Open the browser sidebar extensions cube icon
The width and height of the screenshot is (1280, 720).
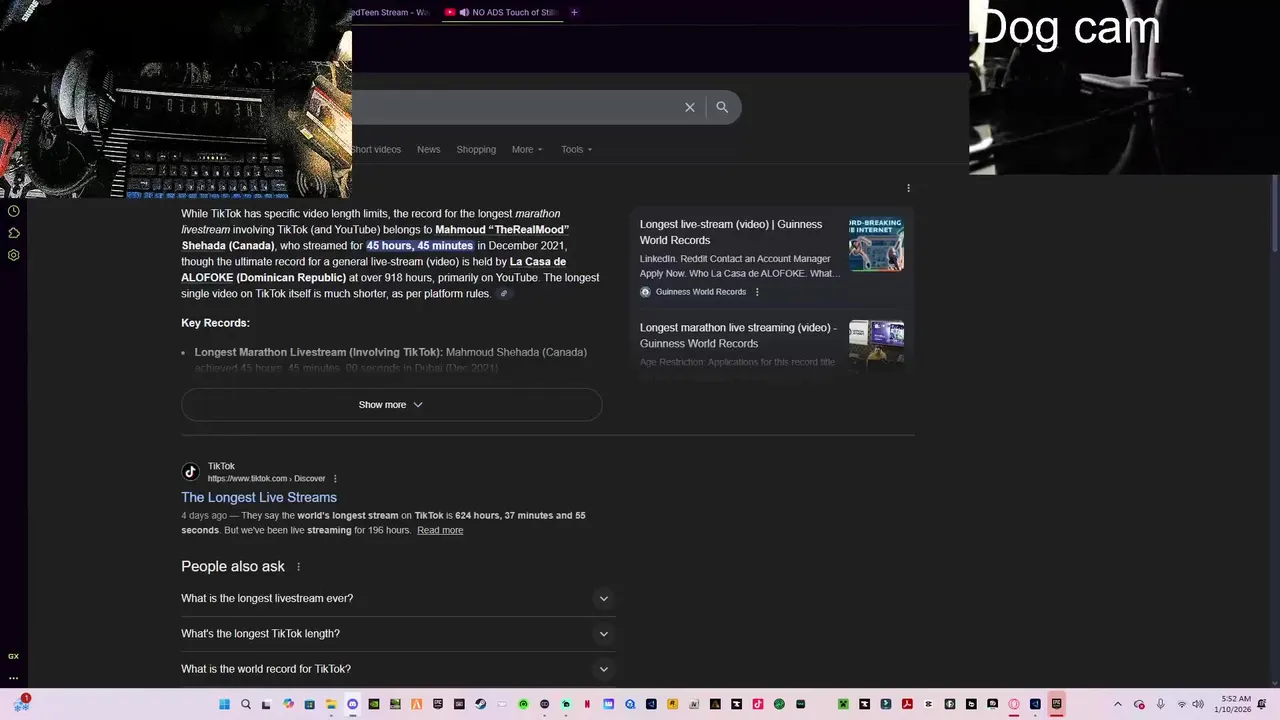(14, 233)
